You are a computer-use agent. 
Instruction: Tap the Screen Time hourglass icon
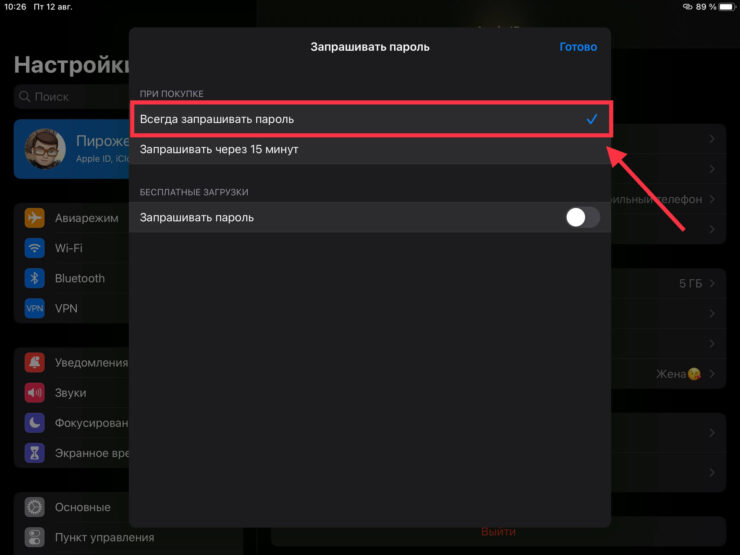[36, 453]
